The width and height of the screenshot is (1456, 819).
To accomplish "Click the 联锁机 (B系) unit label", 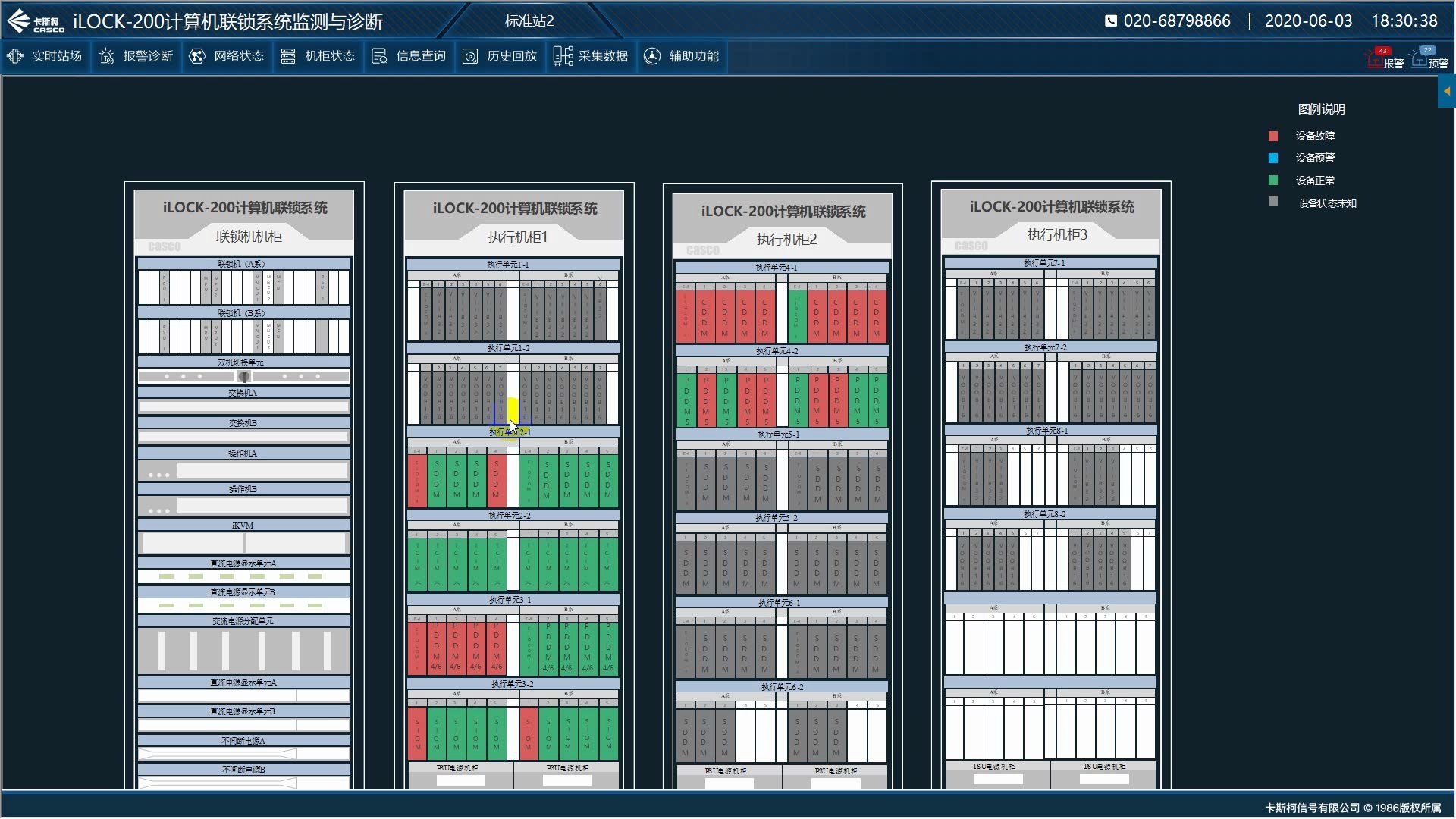I will [x=243, y=313].
